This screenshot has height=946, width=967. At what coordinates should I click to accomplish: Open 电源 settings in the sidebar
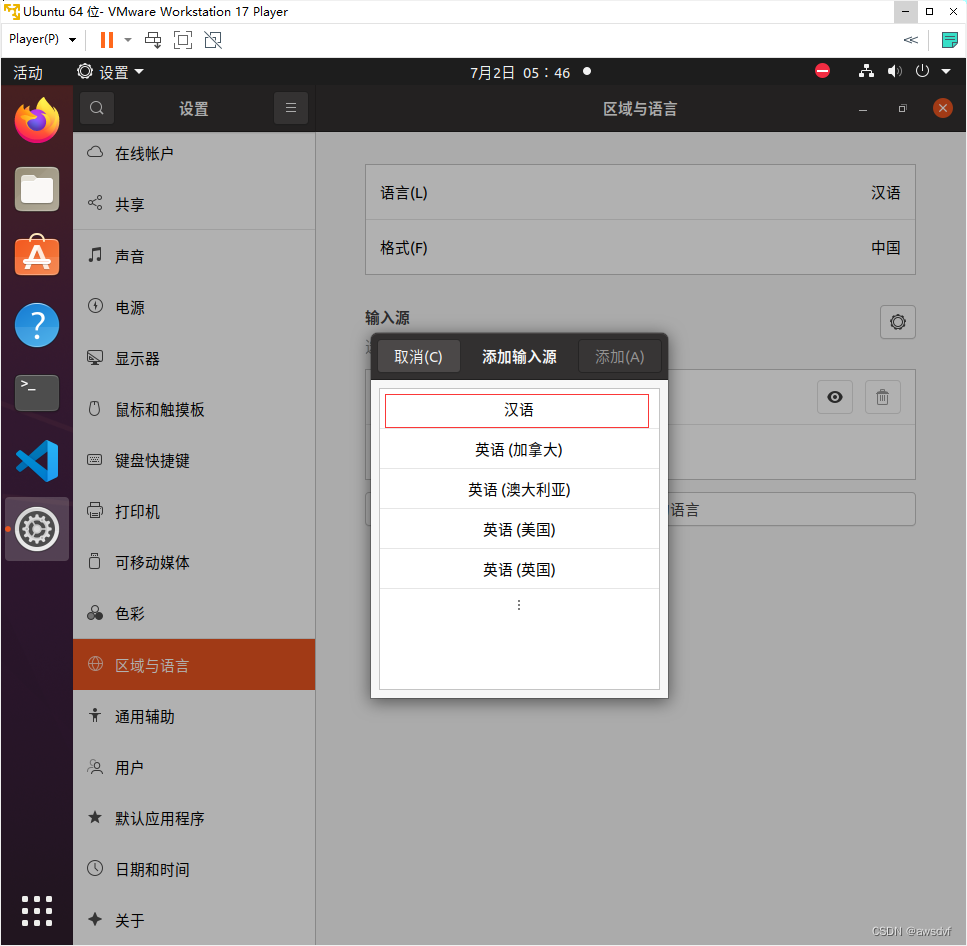pyautogui.click(x=194, y=307)
